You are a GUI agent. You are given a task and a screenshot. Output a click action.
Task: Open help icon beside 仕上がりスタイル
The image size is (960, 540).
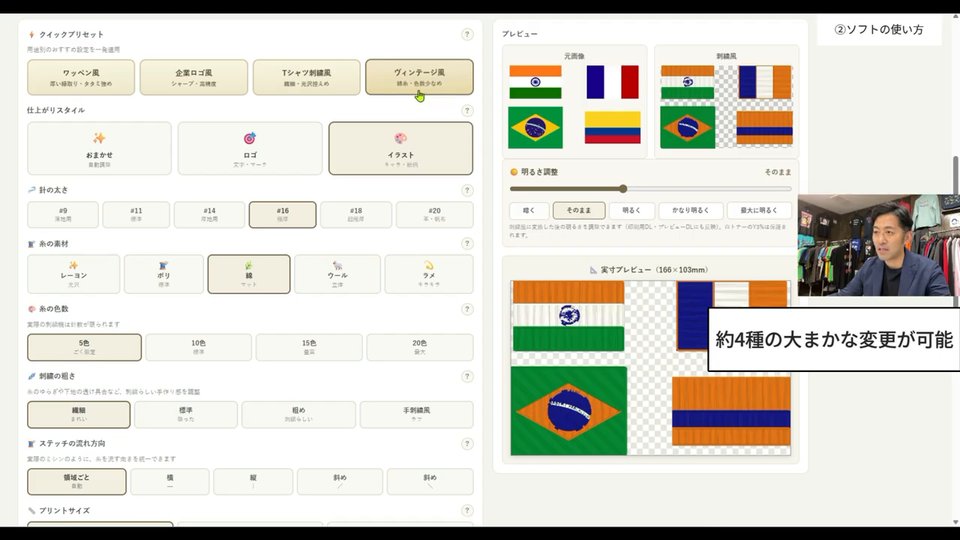pos(467,110)
